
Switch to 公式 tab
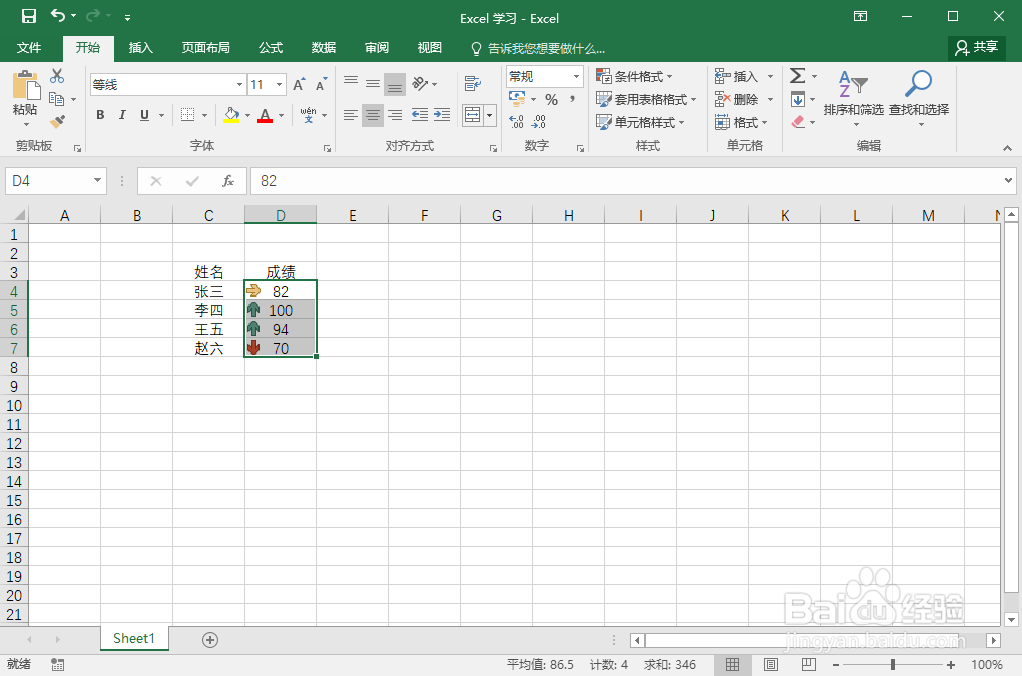[x=271, y=48]
